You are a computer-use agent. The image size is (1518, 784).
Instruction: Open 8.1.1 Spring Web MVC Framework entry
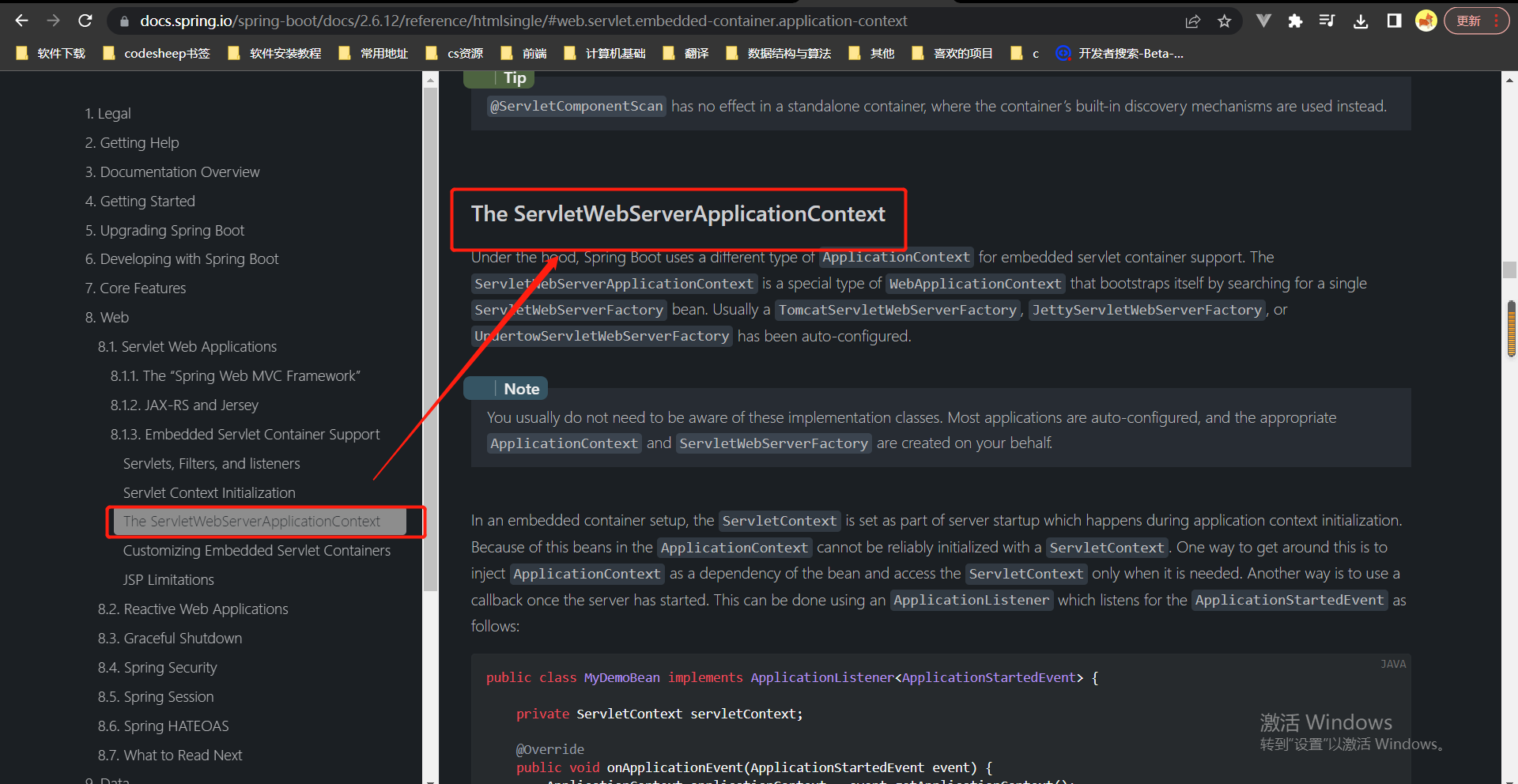[x=236, y=376]
